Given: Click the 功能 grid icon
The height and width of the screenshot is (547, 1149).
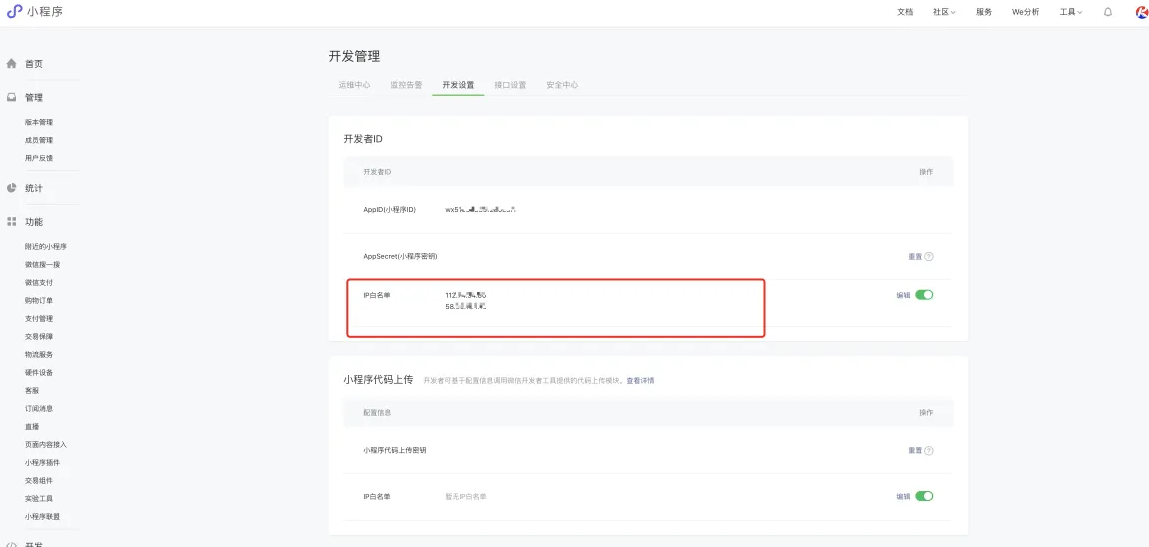Looking at the screenshot, I should [x=12, y=222].
